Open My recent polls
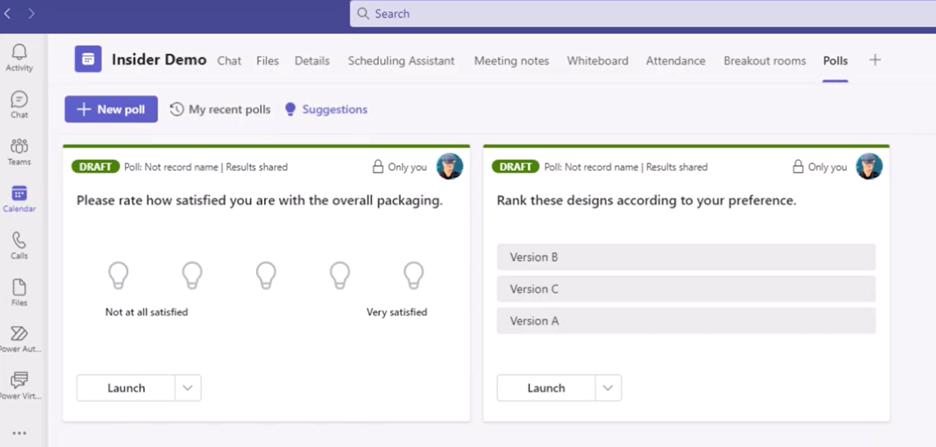This screenshot has width=936, height=447. 220,109
